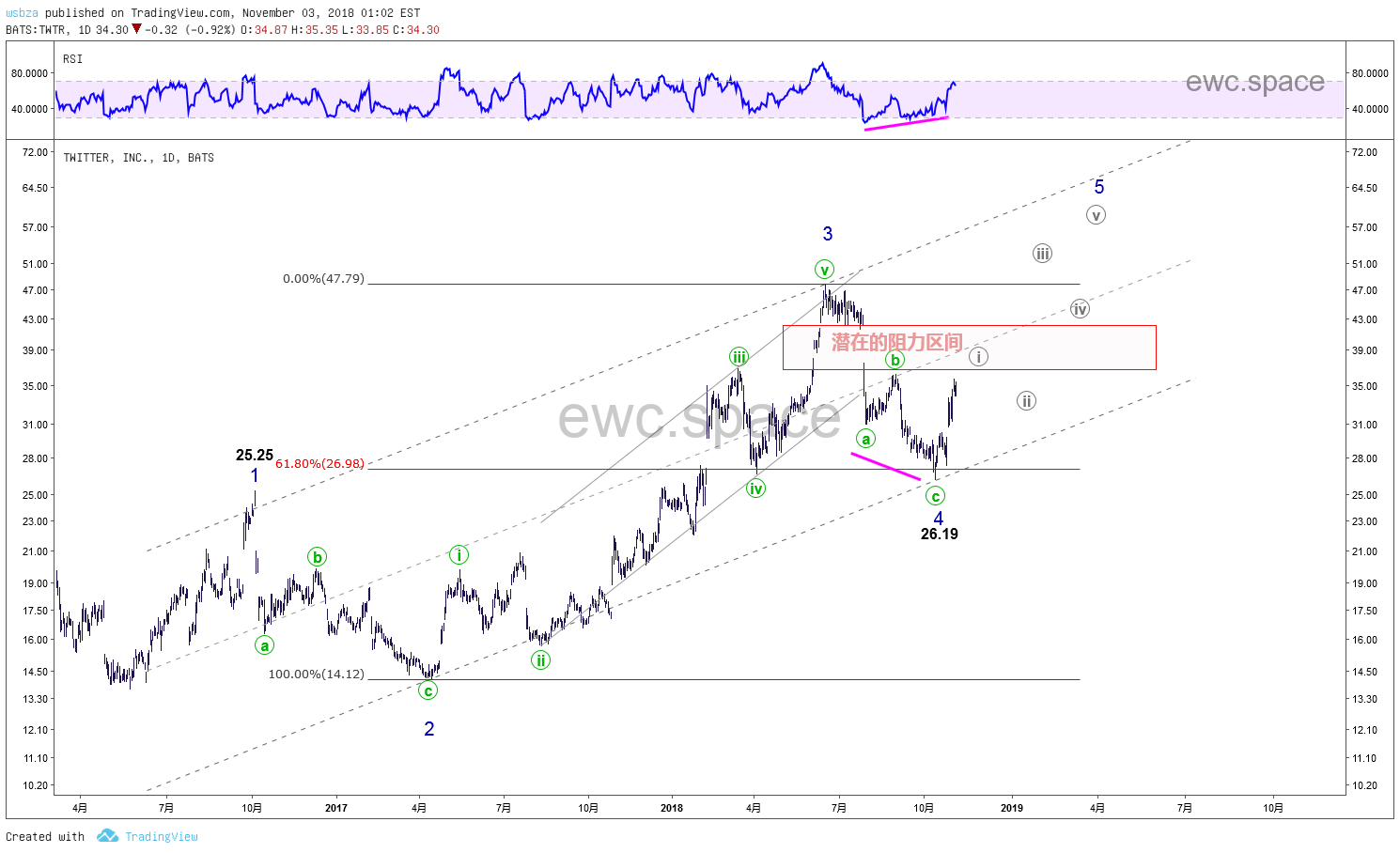
Task: Select the green circled wave iv marker
Action: coord(755,489)
